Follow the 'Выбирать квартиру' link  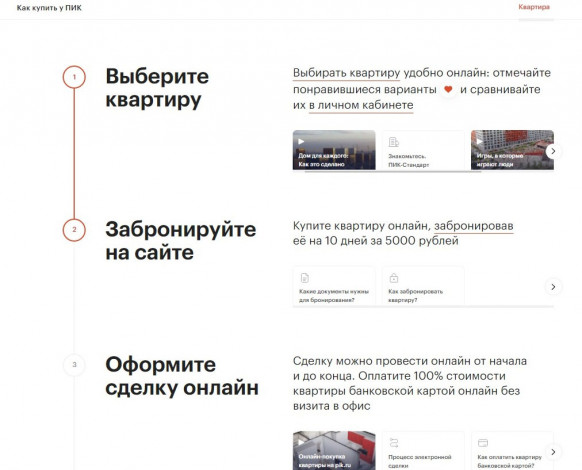pyautogui.click(x=346, y=73)
